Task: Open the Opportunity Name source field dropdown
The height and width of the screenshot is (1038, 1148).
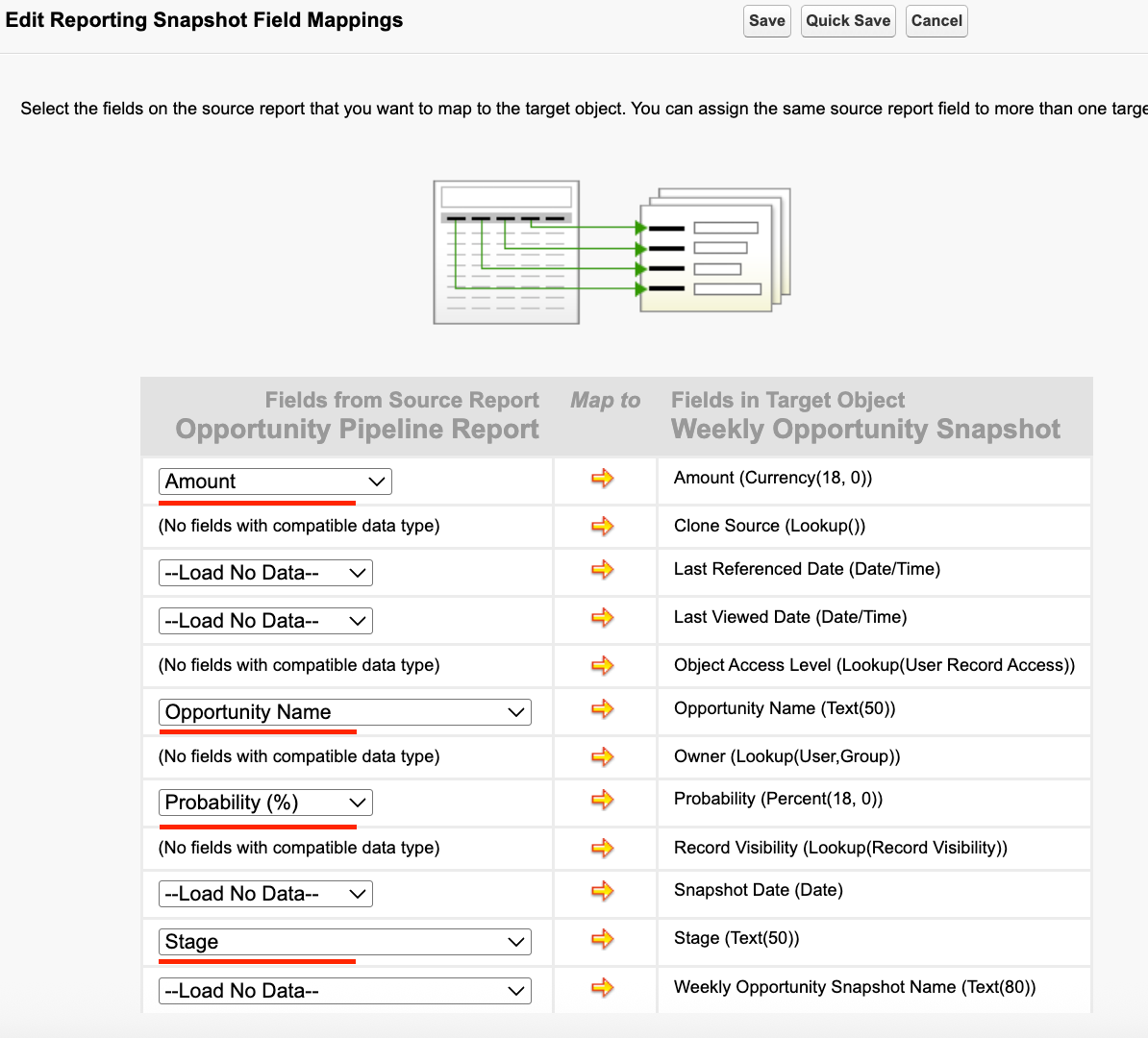Action: [344, 712]
